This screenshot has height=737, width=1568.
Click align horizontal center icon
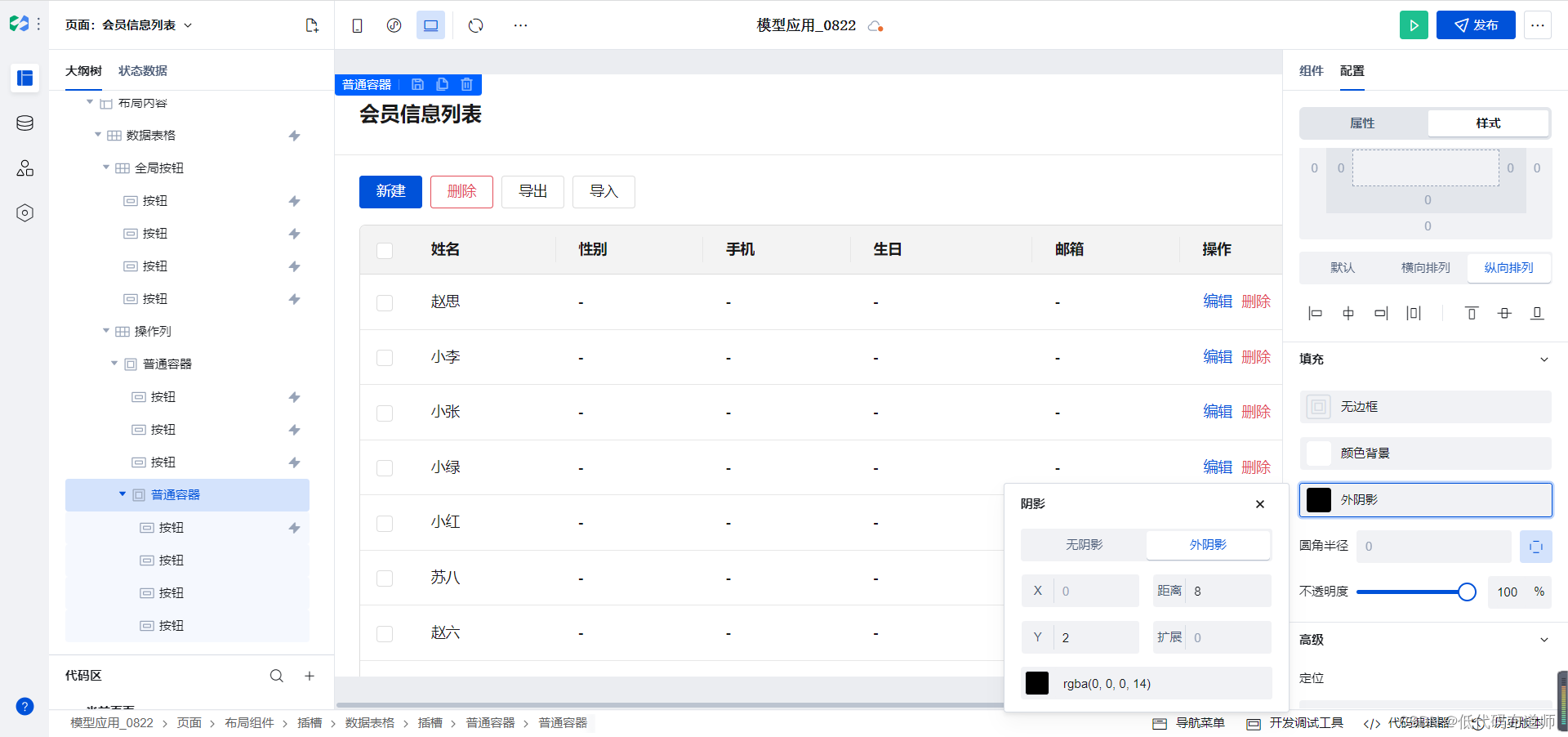click(x=1348, y=313)
